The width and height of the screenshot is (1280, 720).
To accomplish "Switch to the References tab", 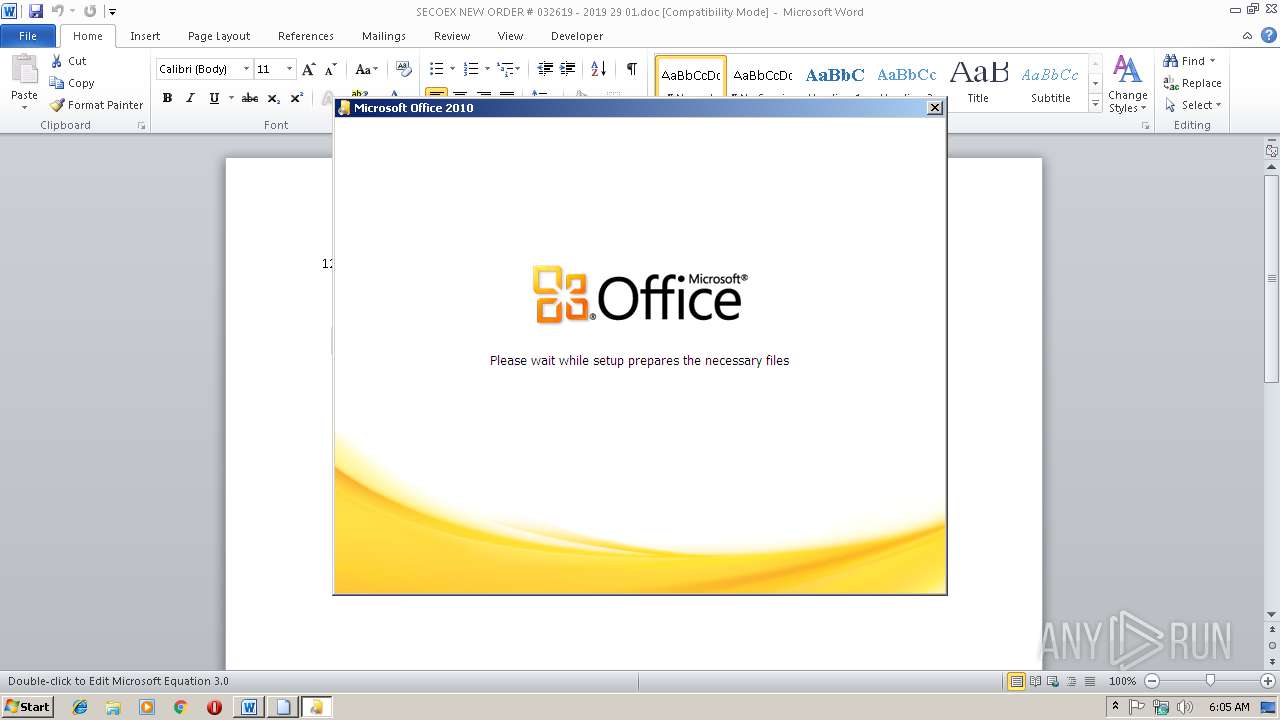I will [x=306, y=36].
